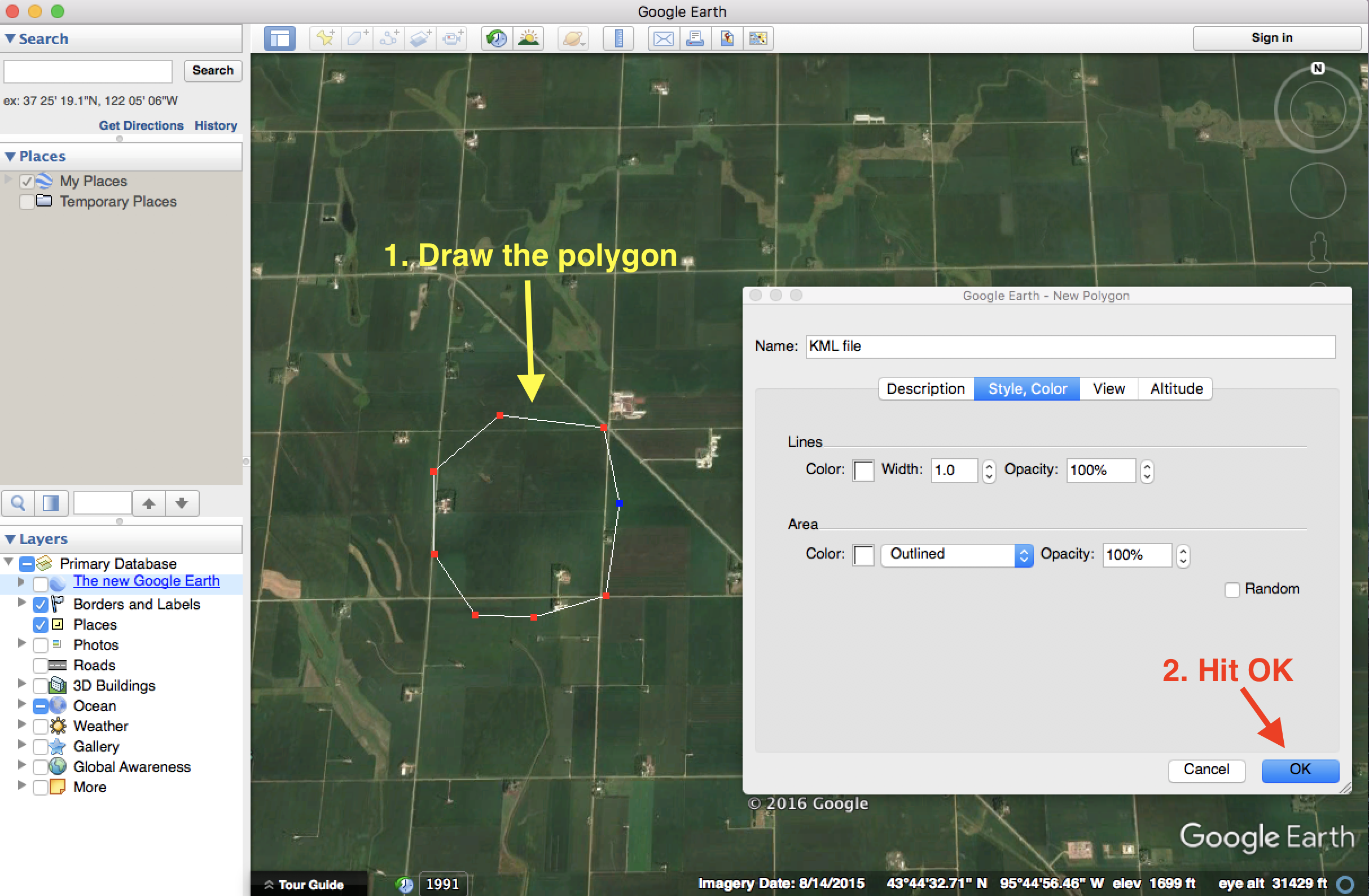
Task: Email the current view
Action: click(662, 38)
